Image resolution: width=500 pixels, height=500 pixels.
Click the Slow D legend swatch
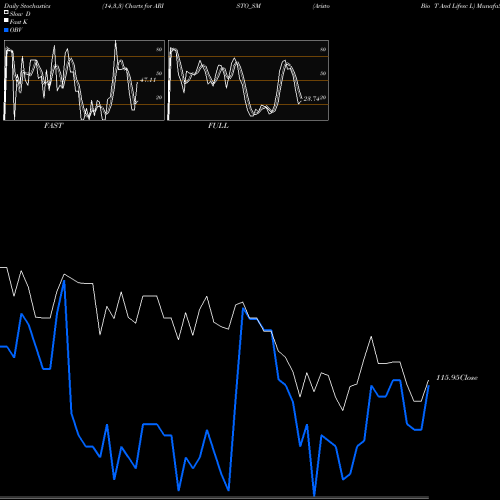coord(6,12)
